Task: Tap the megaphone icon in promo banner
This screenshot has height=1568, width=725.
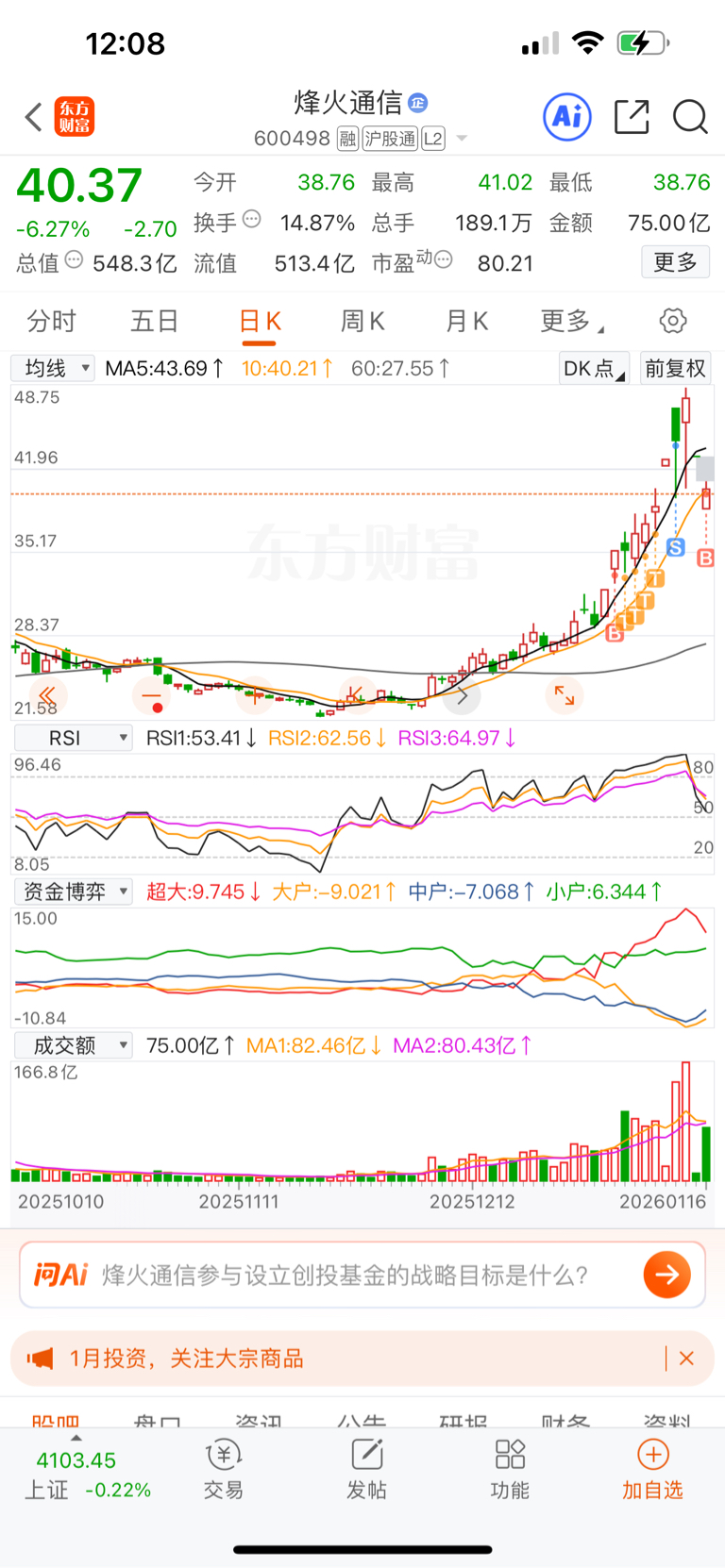Action: click(x=41, y=1359)
